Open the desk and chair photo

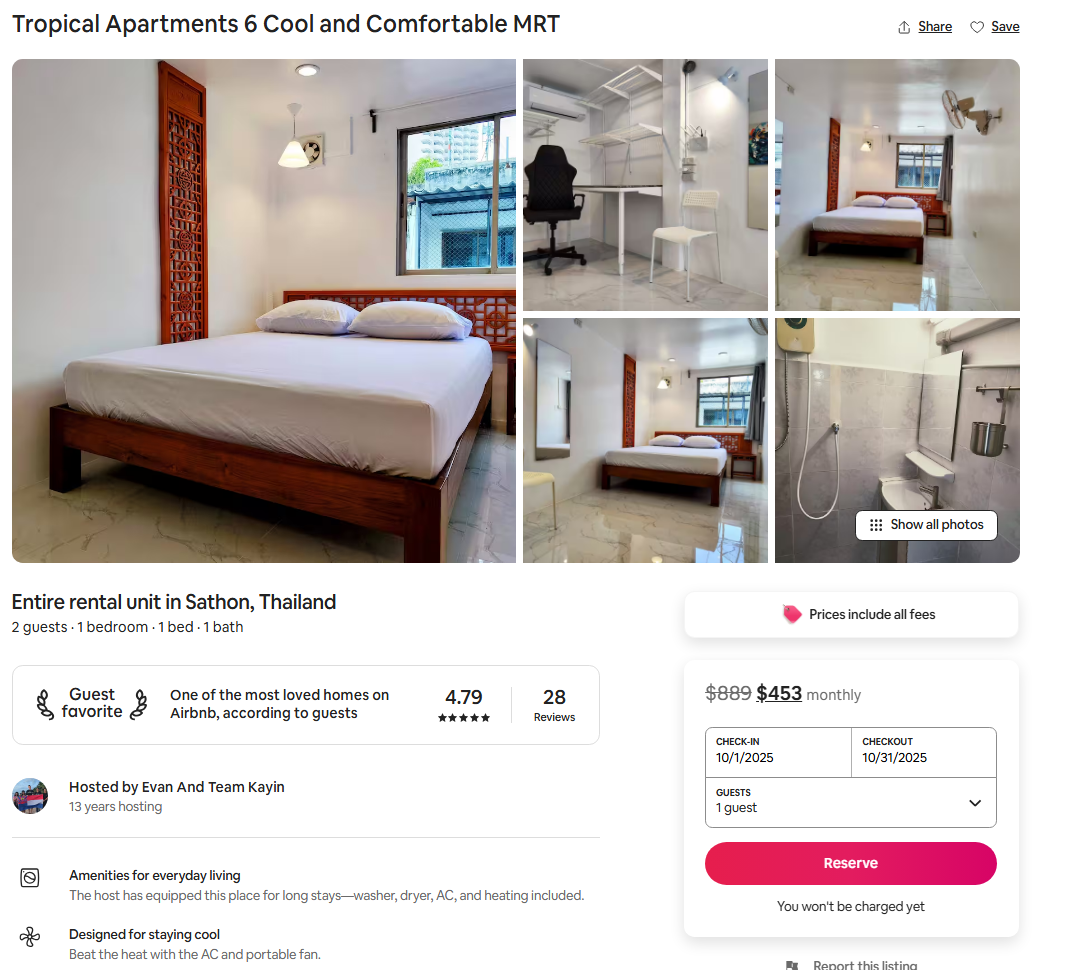(x=645, y=185)
